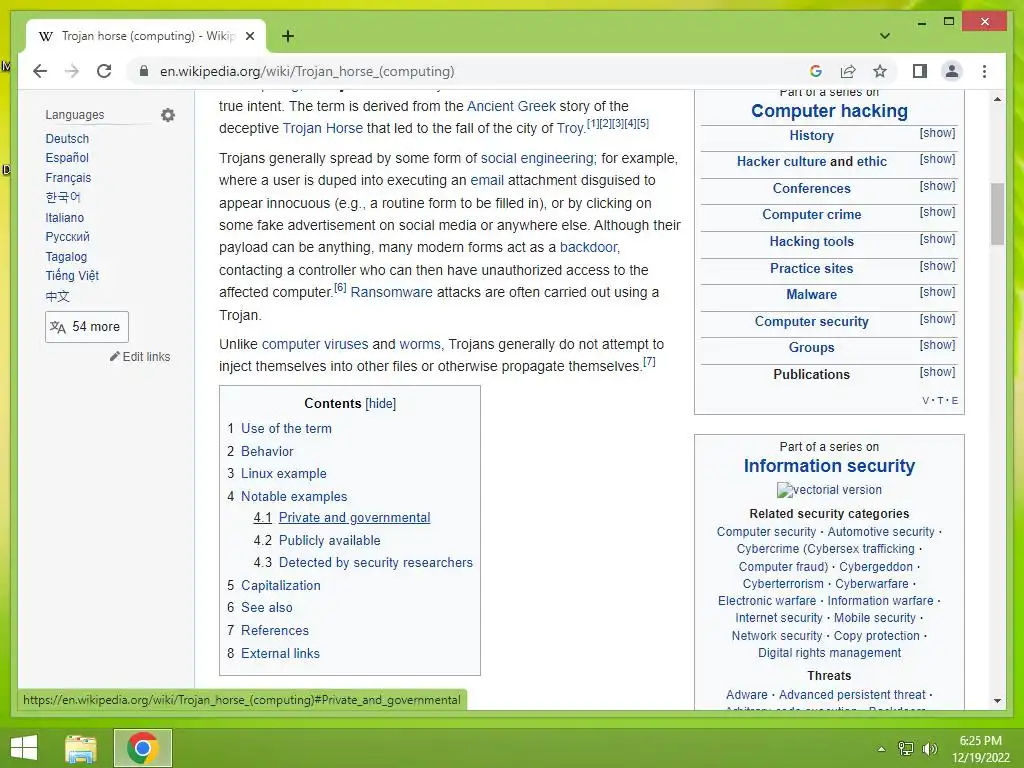Open network status tray icon
The height and width of the screenshot is (768, 1024).
click(906, 749)
